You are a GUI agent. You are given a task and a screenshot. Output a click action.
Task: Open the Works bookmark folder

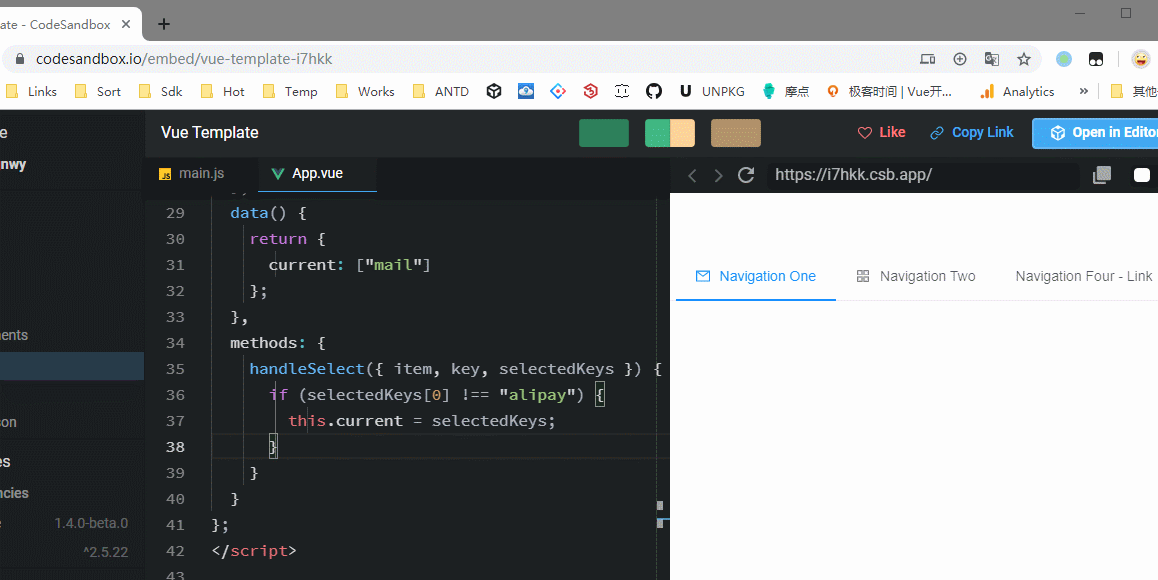point(365,92)
